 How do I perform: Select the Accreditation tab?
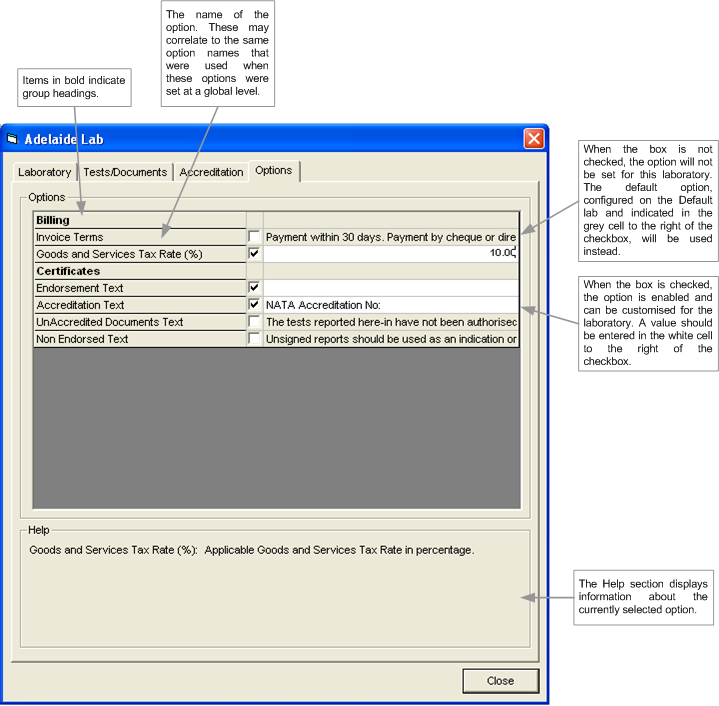click(211, 172)
